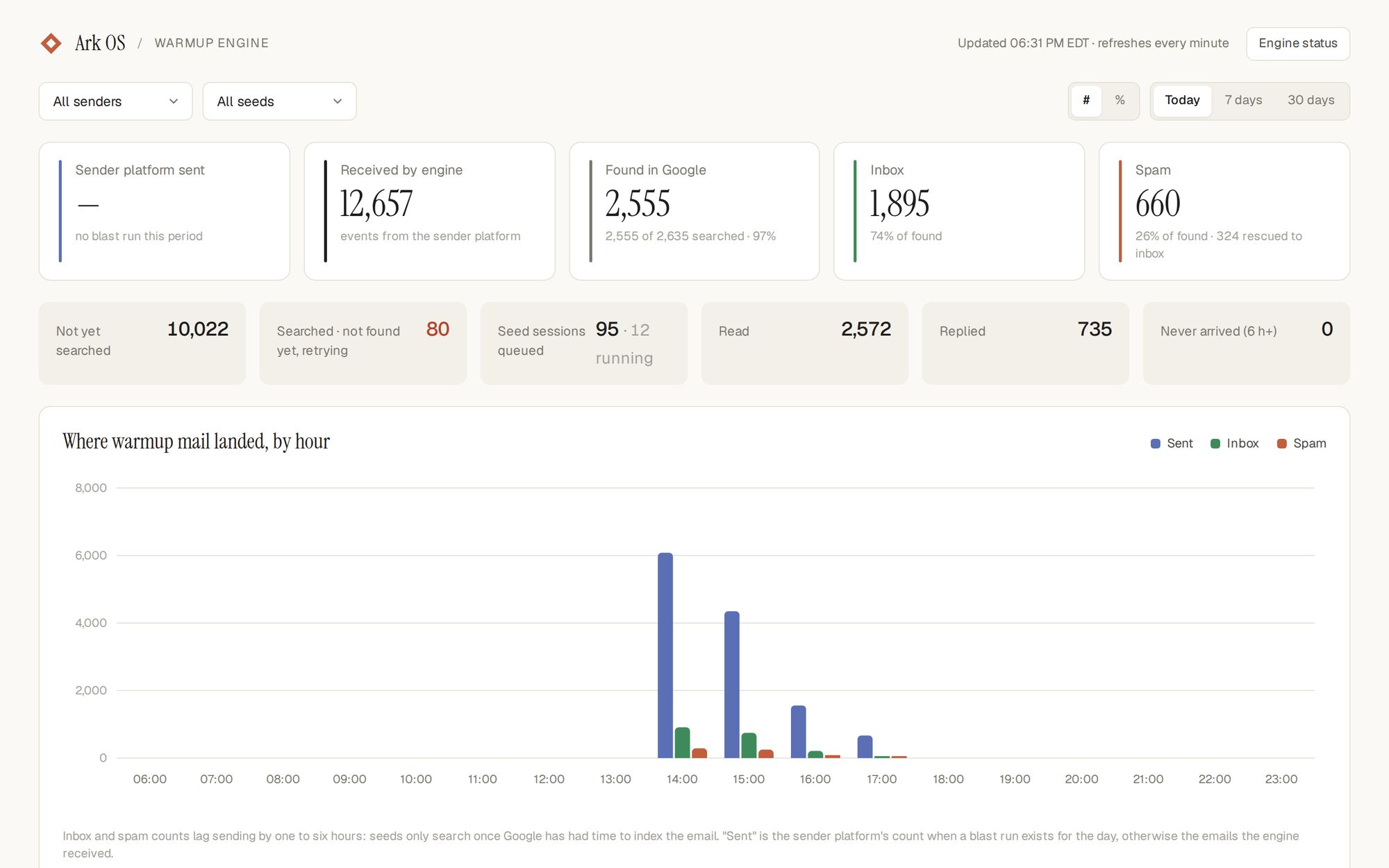Click the Replied value 735
This screenshot has width=1389, height=868.
click(x=1095, y=329)
